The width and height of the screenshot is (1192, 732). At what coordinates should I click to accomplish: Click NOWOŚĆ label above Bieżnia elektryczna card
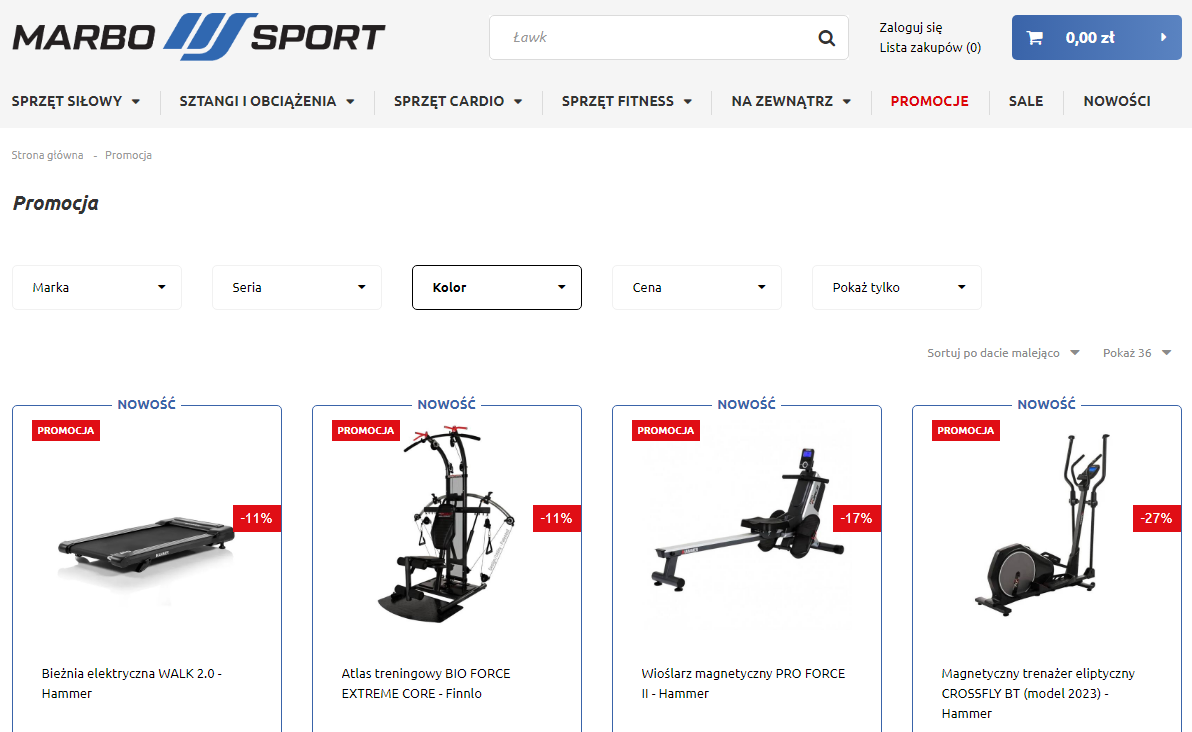(147, 404)
